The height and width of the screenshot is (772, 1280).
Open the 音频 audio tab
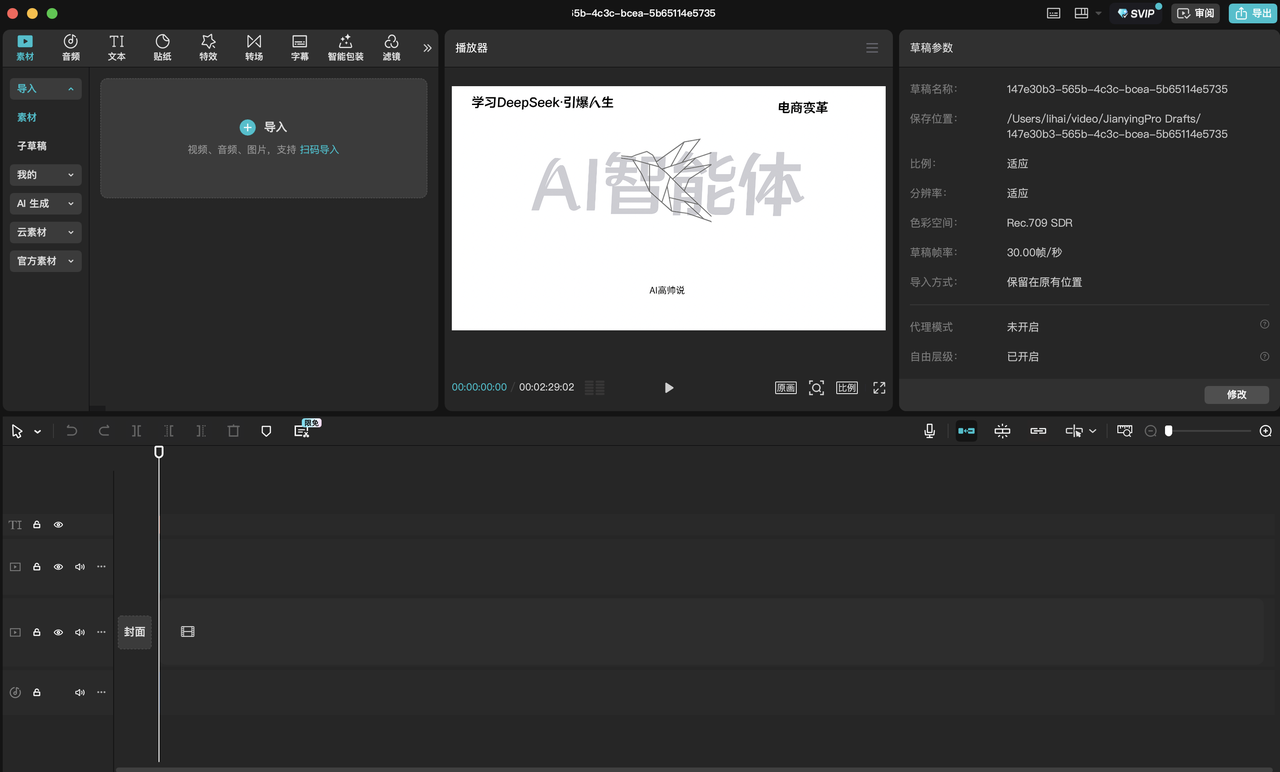point(71,47)
